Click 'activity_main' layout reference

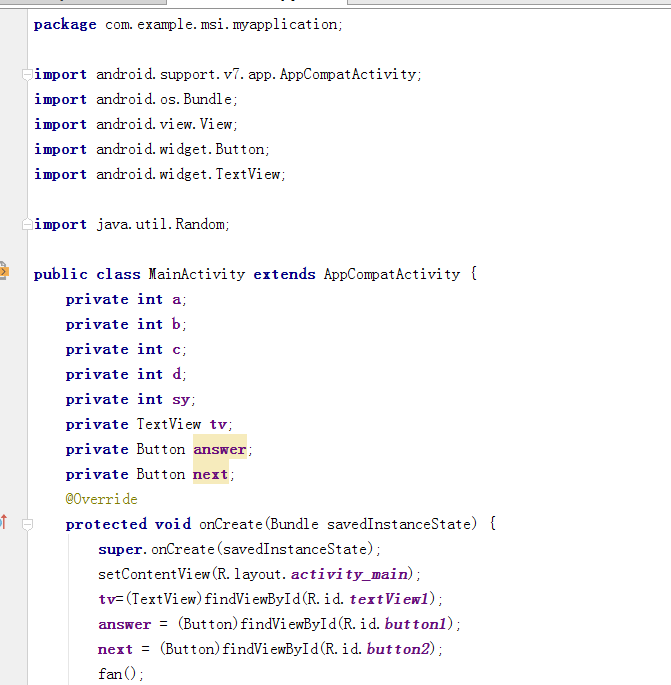pos(349,574)
